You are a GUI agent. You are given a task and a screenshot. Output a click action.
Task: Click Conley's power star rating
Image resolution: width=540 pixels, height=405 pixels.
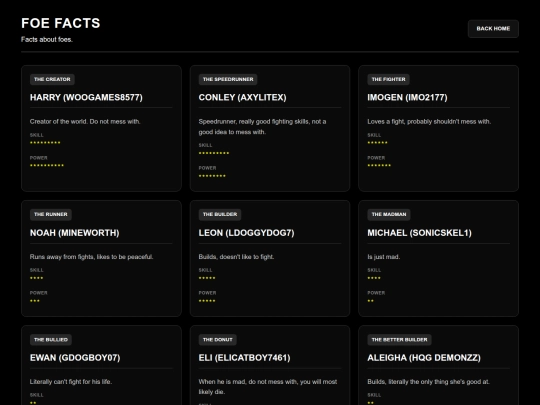click(212, 176)
